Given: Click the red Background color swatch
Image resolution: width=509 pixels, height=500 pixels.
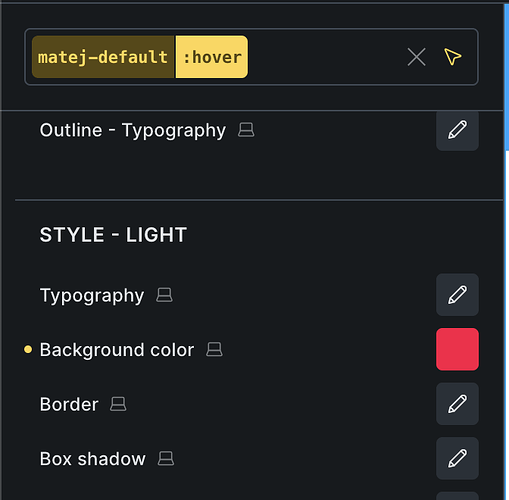Looking at the screenshot, I should pos(457,349).
